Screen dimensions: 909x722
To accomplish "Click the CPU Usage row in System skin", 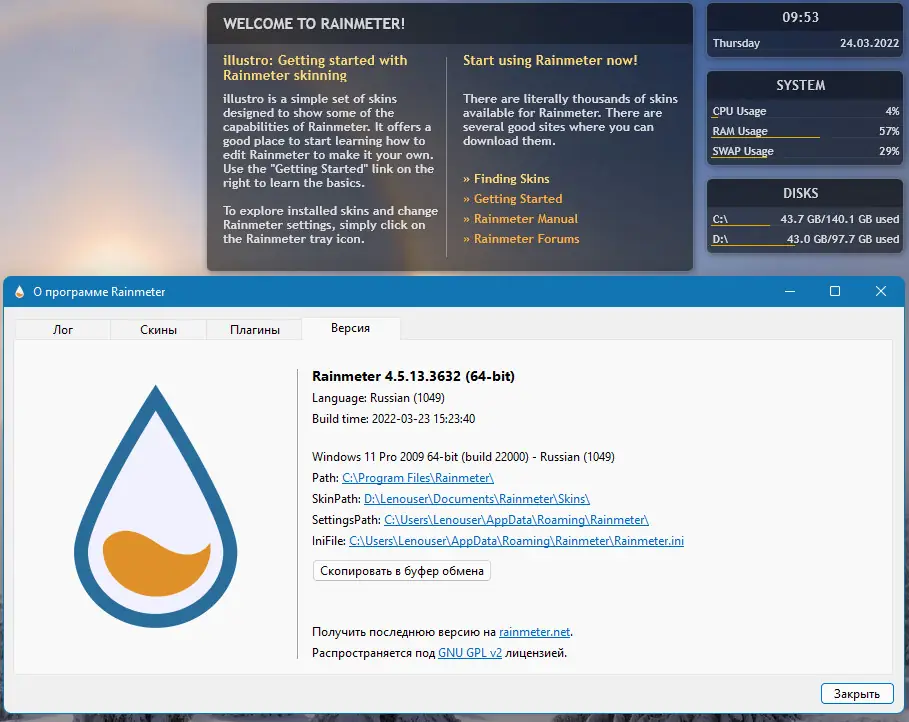I will (x=805, y=111).
